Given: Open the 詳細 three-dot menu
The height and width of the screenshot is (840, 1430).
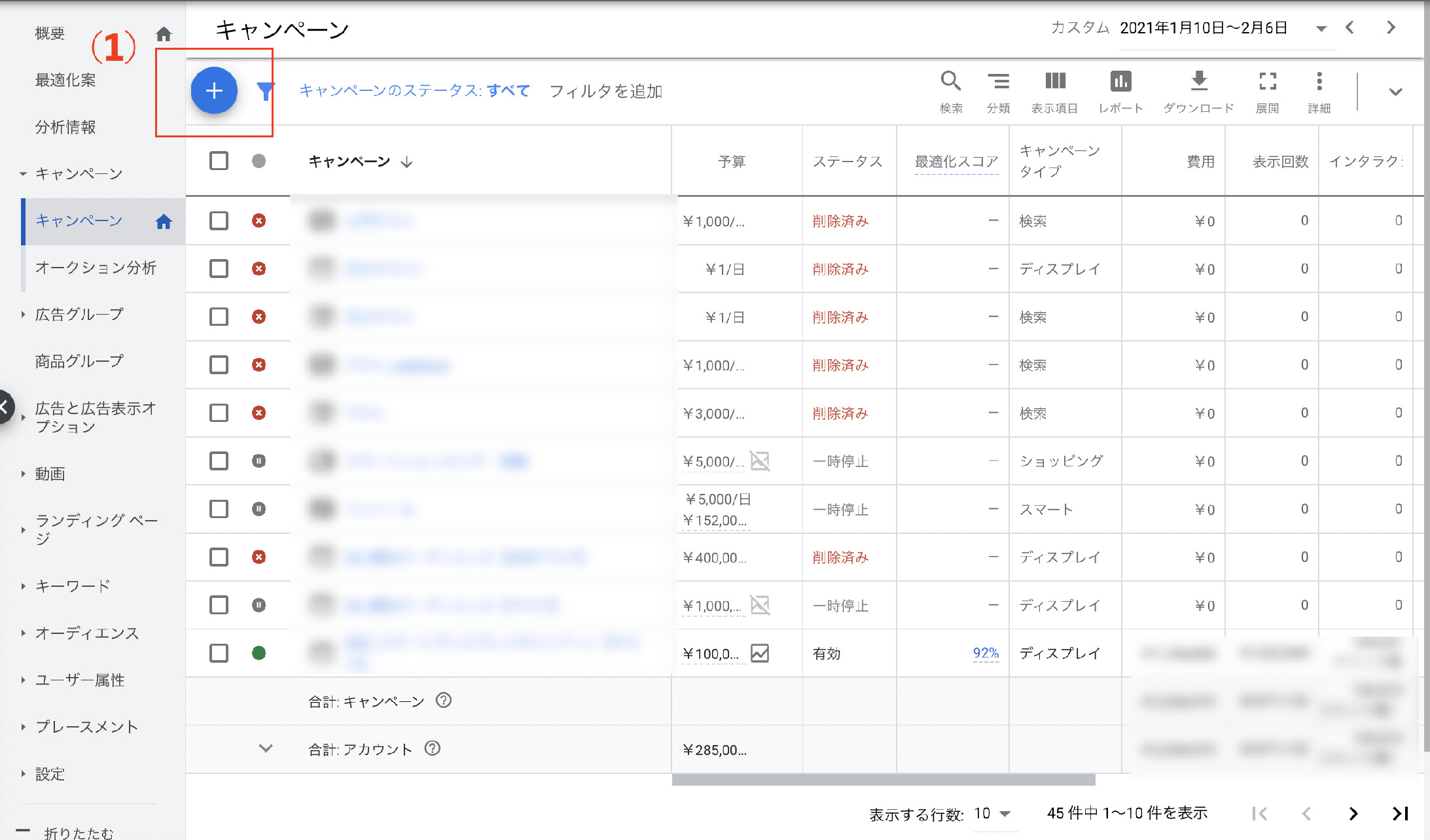Looking at the screenshot, I should 1319,82.
